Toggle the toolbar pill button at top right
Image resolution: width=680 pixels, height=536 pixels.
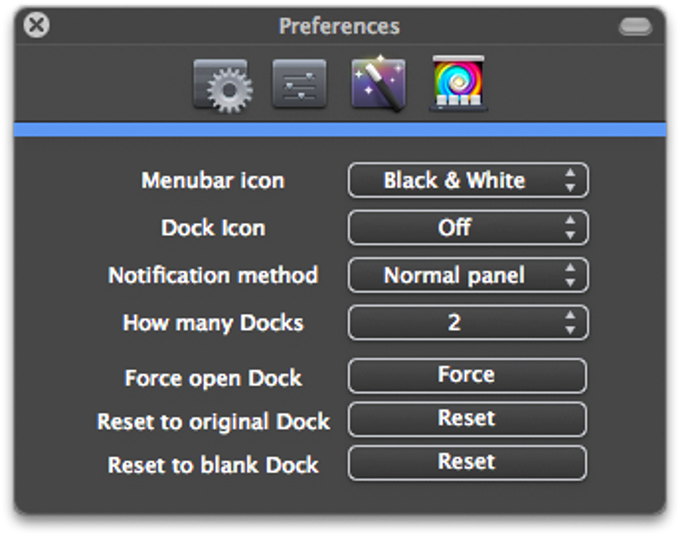pyautogui.click(x=635, y=26)
